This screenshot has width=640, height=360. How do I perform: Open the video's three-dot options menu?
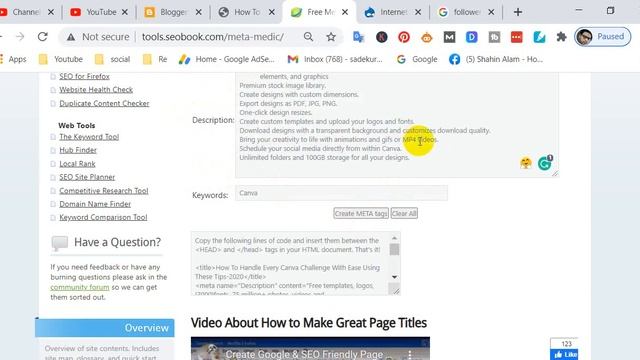(x=410, y=354)
